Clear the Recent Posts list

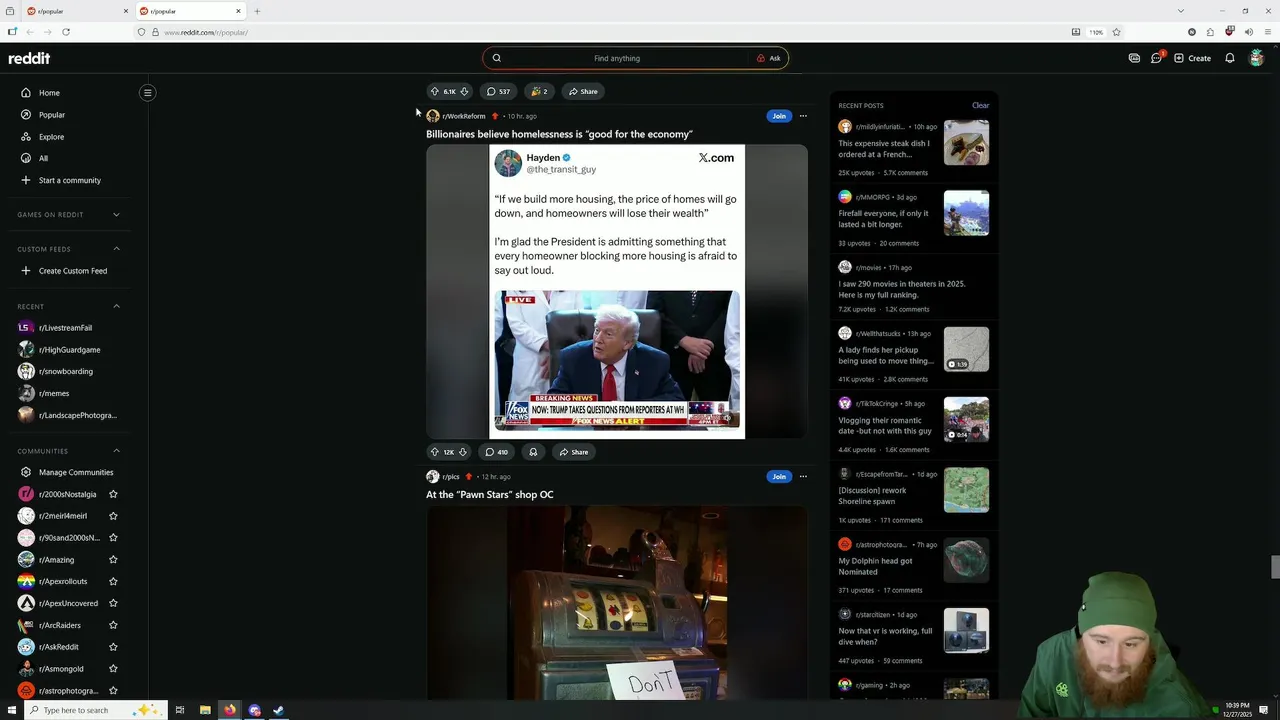[x=980, y=105]
